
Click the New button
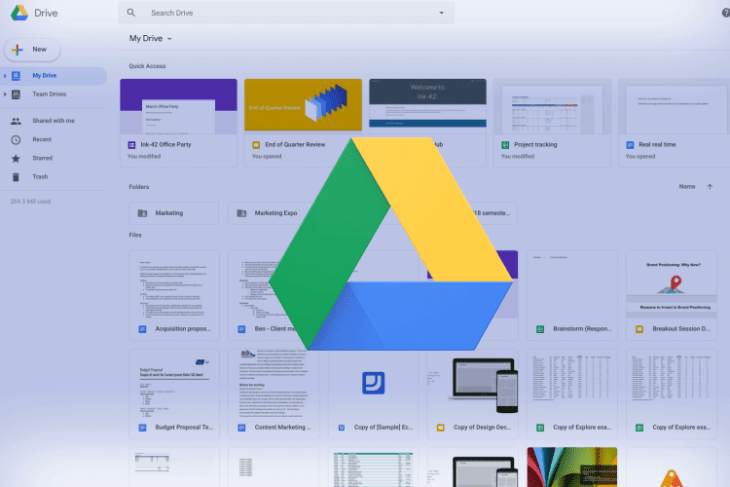[32, 49]
